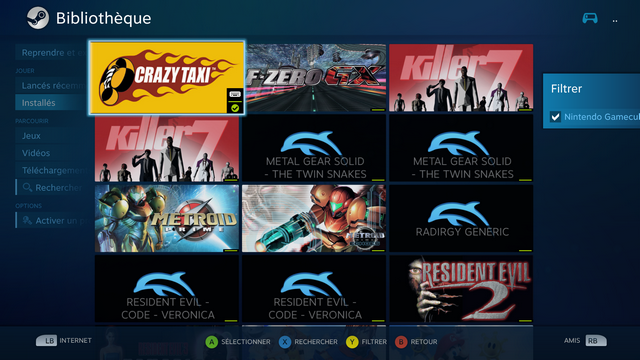This screenshot has height=360, width=640.
Task: Click the LB Internet shoulder icon
Action: [47, 340]
